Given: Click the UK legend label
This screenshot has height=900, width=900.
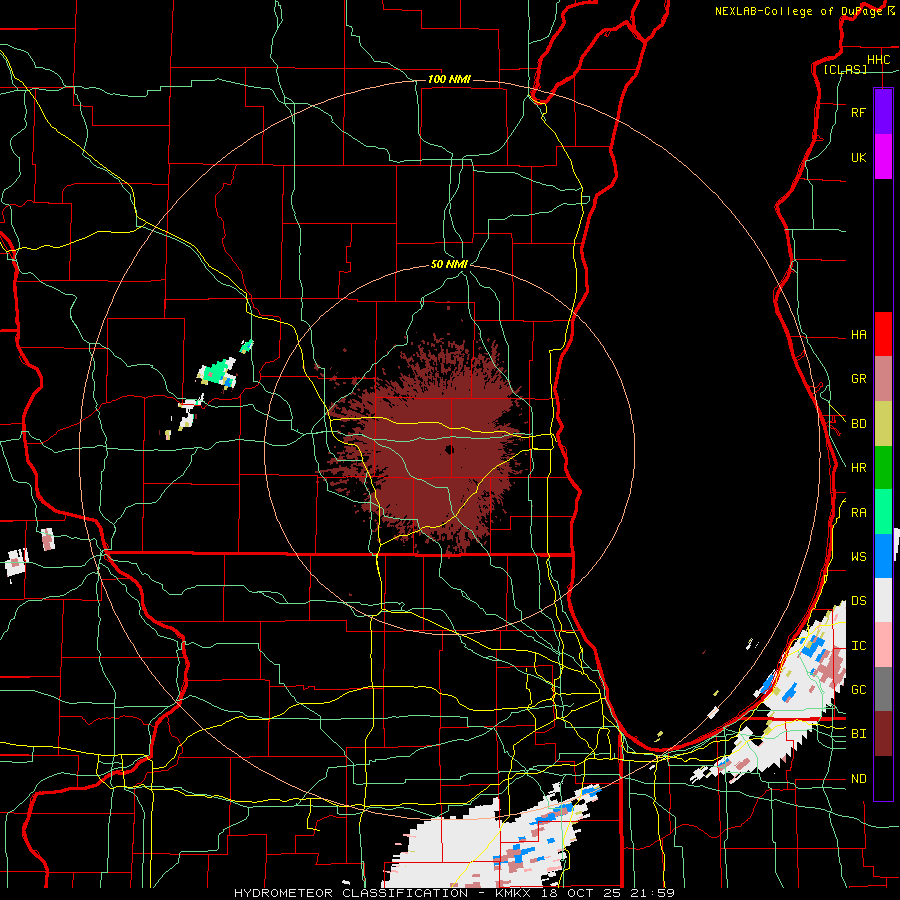Looking at the screenshot, I should 858,157.
